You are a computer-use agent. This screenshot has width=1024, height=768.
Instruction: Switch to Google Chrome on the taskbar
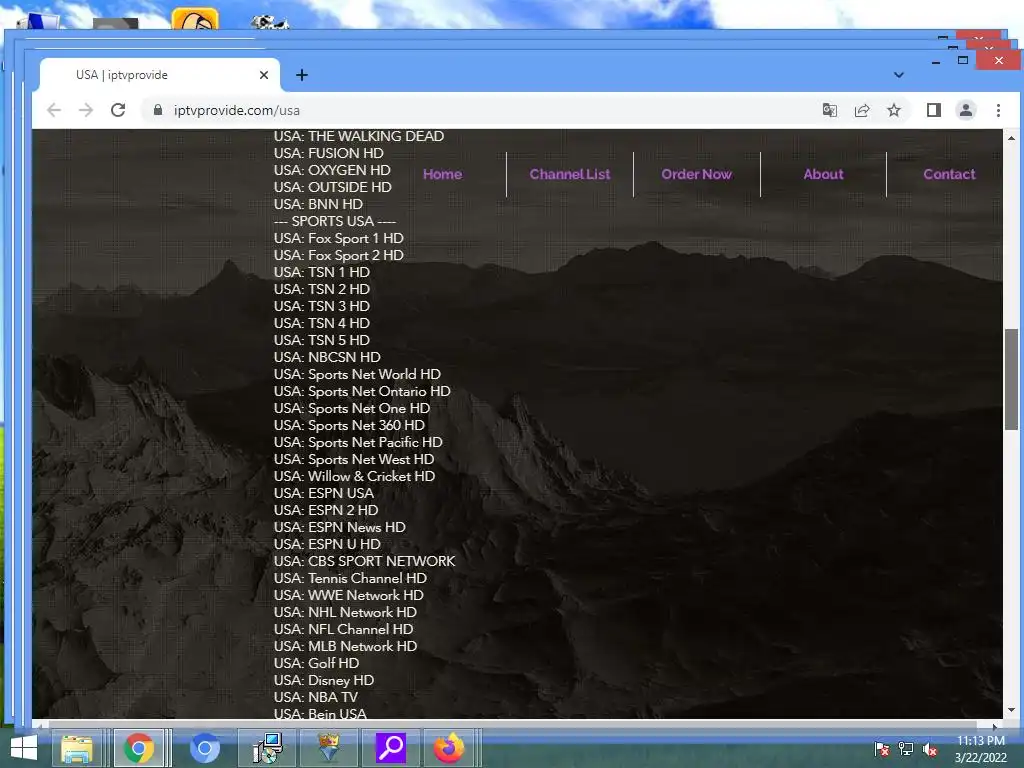coord(138,748)
